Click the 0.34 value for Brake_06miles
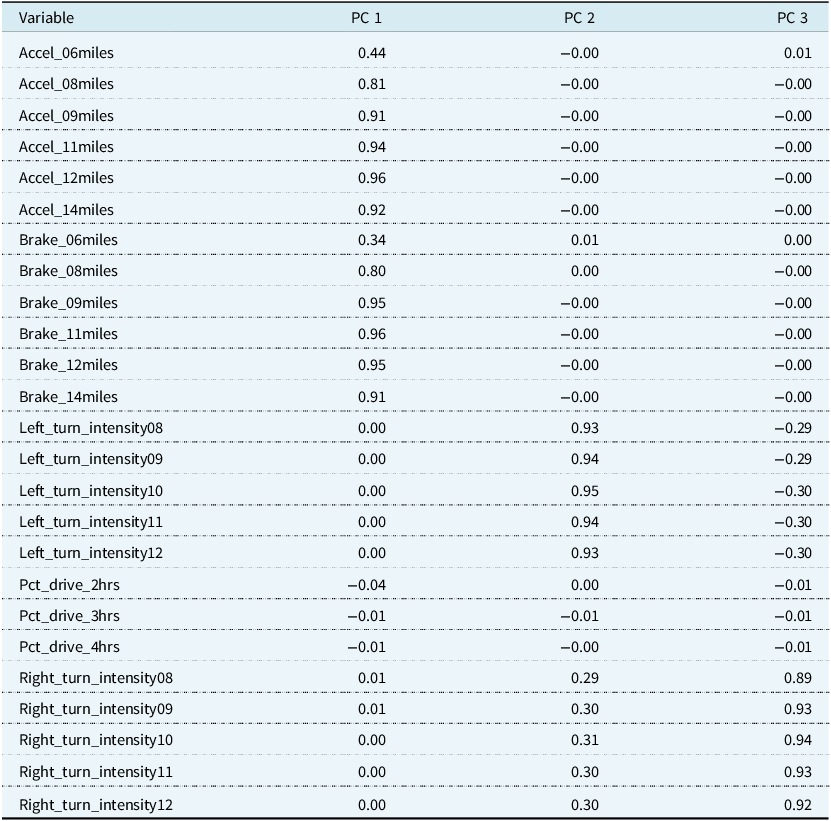The height and width of the screenshot is (821, 831). click(x=372, y=240)
